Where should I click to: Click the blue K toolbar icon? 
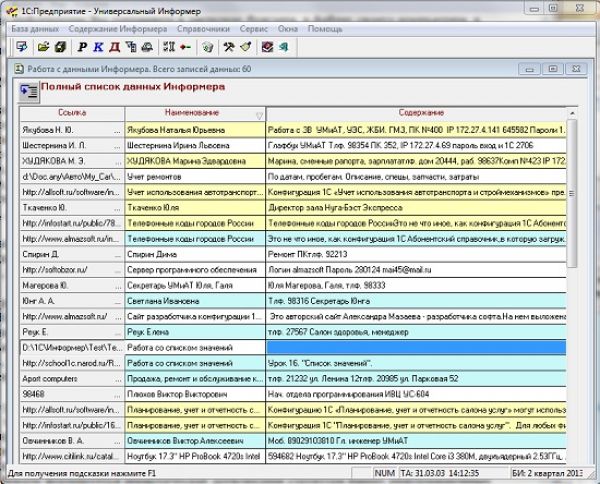pyautogui.click(x=98, y=47)
